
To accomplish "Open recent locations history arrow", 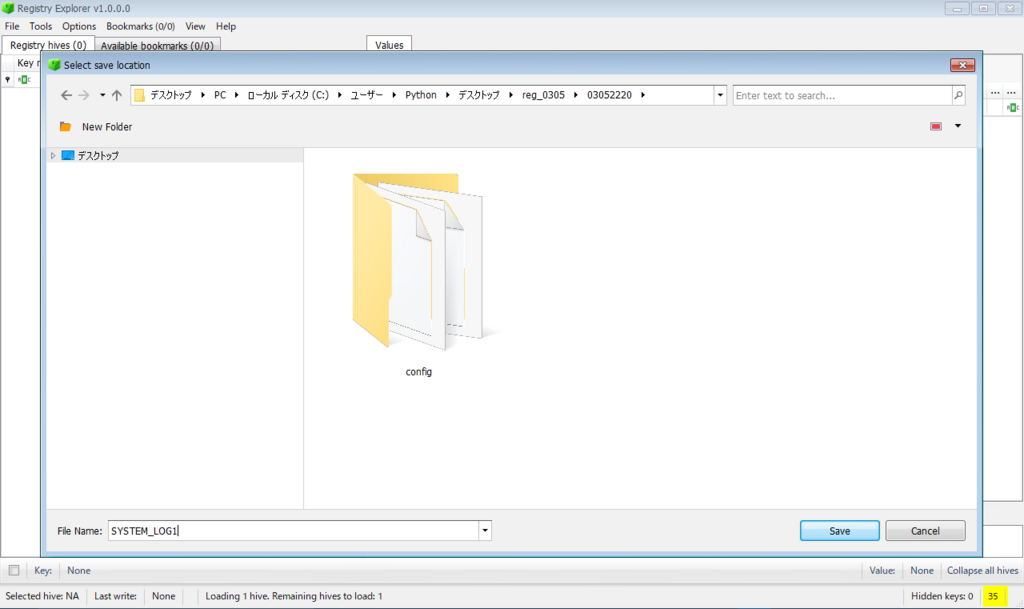I will tap(103, 95).
